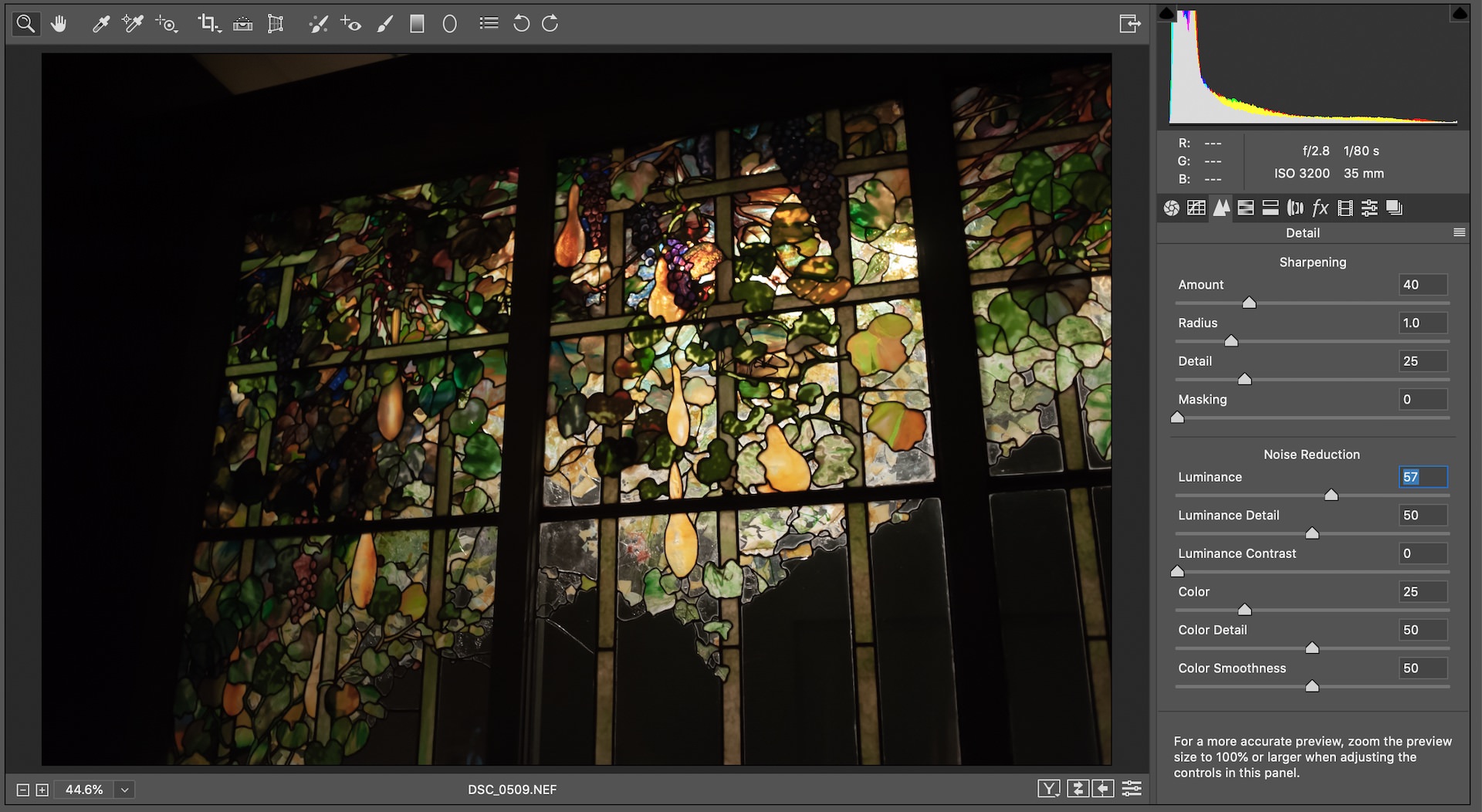
Task: Select the Hand tool
Action: pyautogui.click(x=59, y=24)
